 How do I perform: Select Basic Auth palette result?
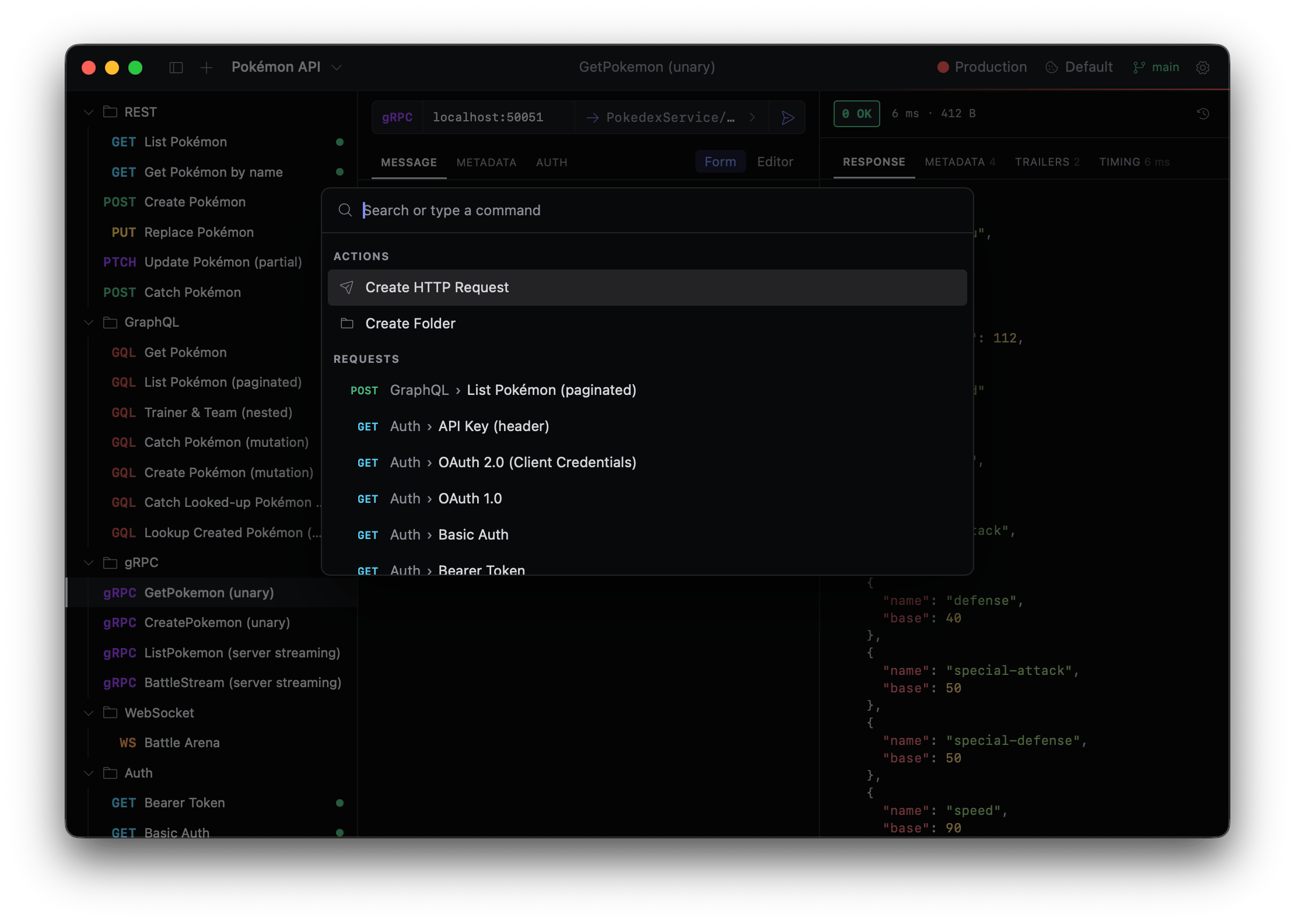(647, 534)
